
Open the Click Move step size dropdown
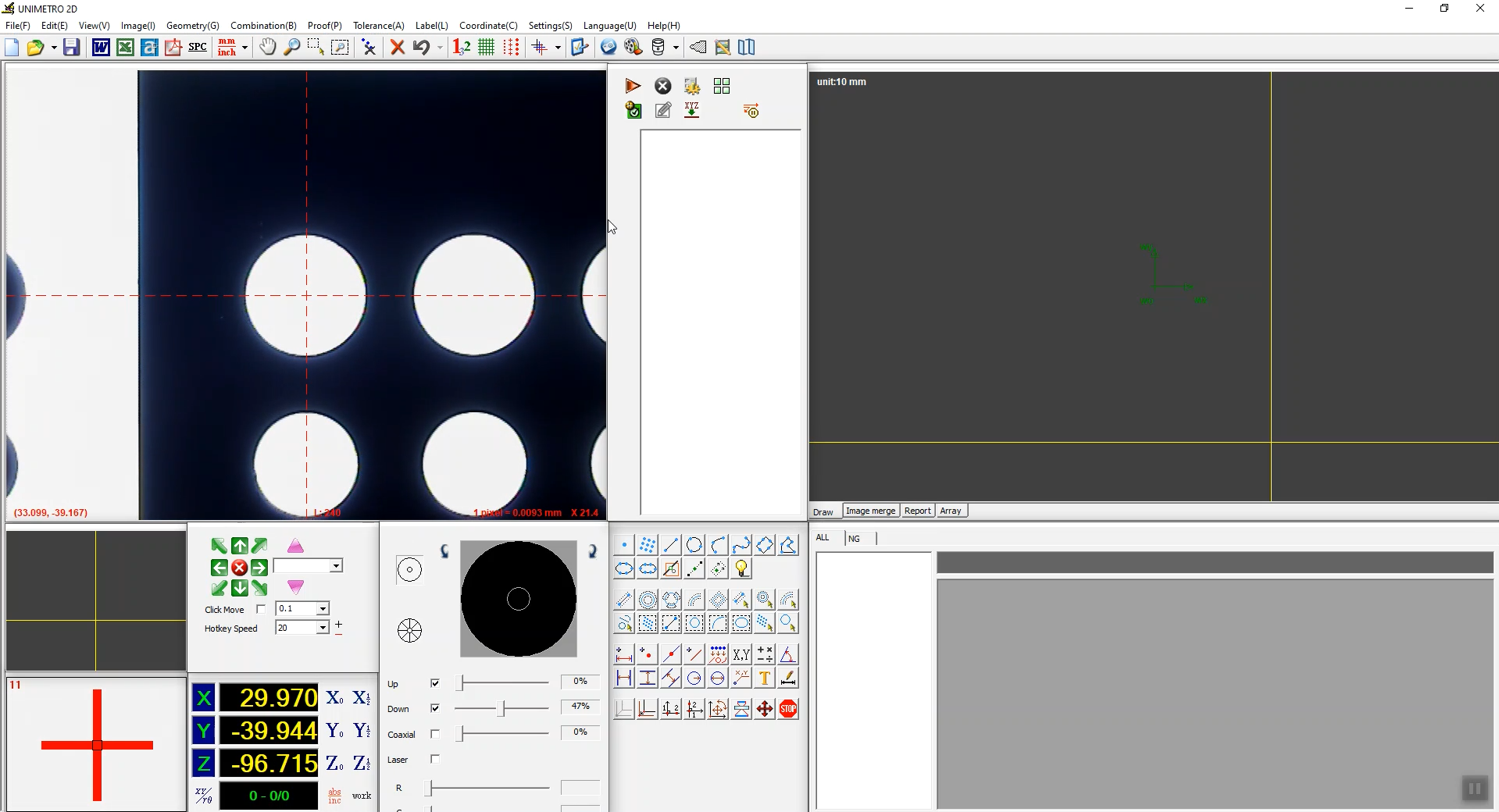(x=322, y=609)
